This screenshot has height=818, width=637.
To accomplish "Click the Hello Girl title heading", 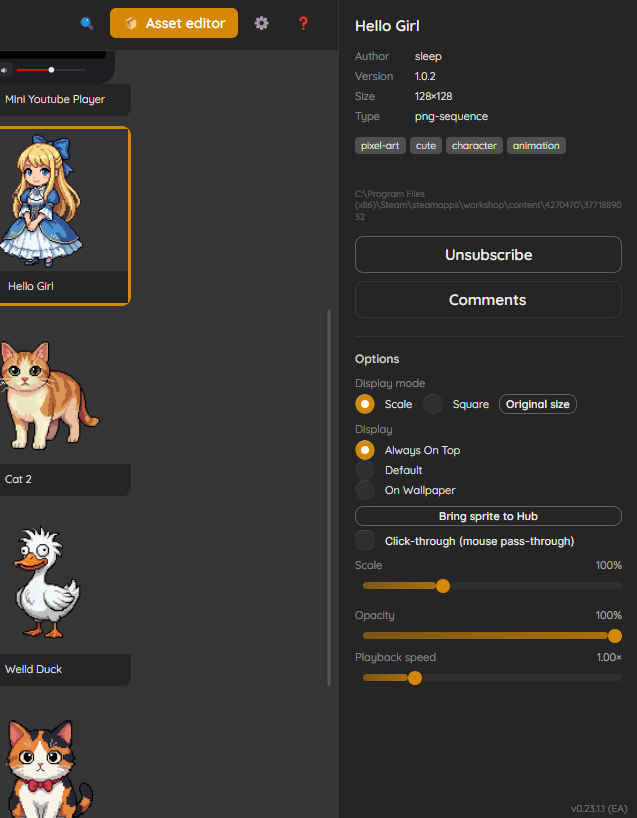I will [387, 26].
